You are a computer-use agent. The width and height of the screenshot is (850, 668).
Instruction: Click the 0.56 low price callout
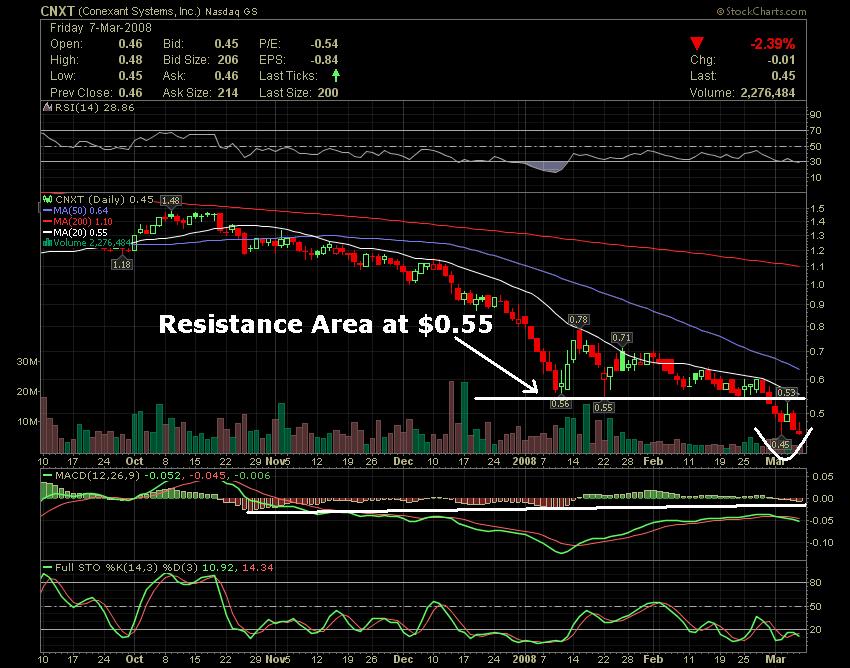pos(560,403)
